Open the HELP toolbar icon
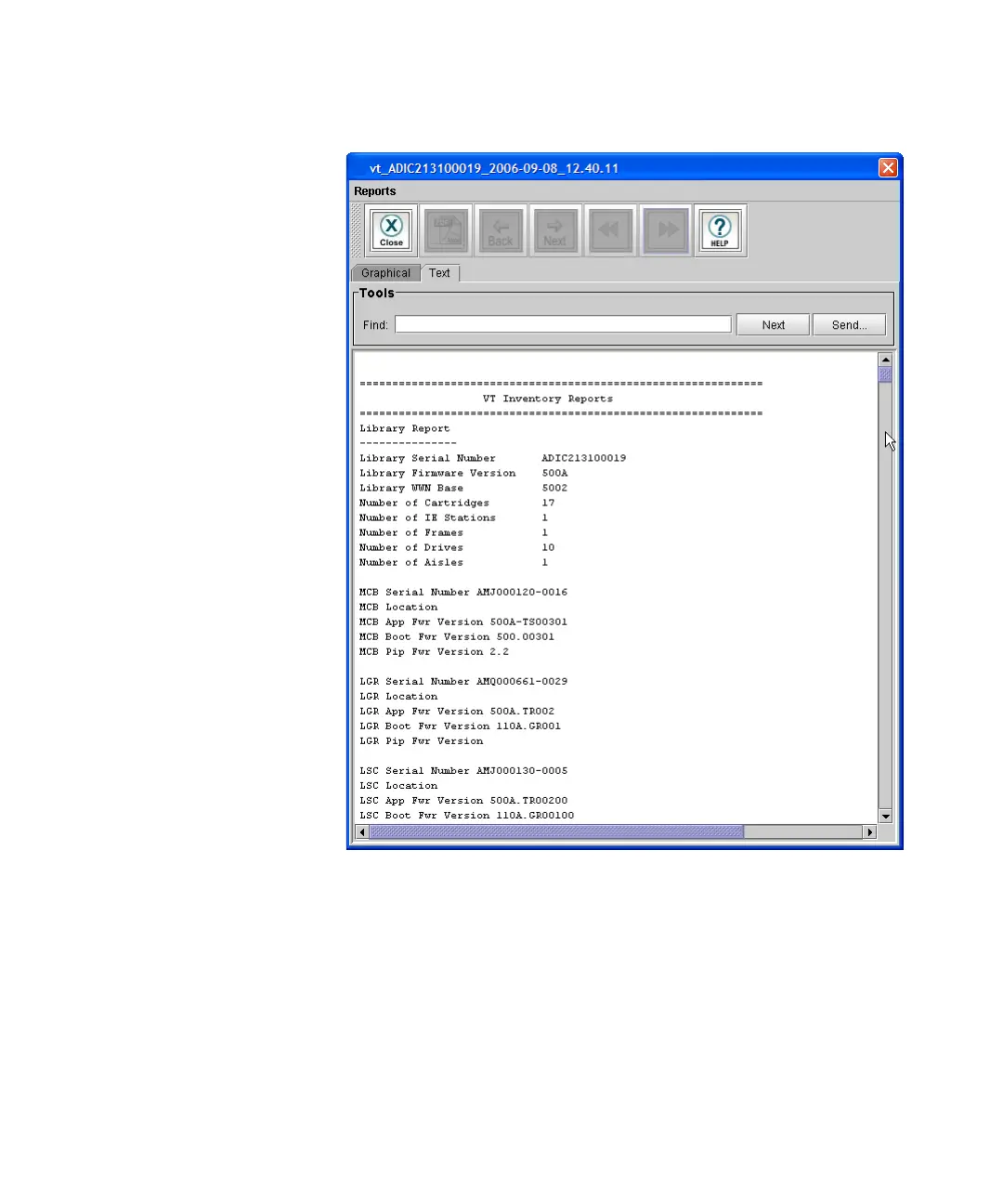 point(720,230)
